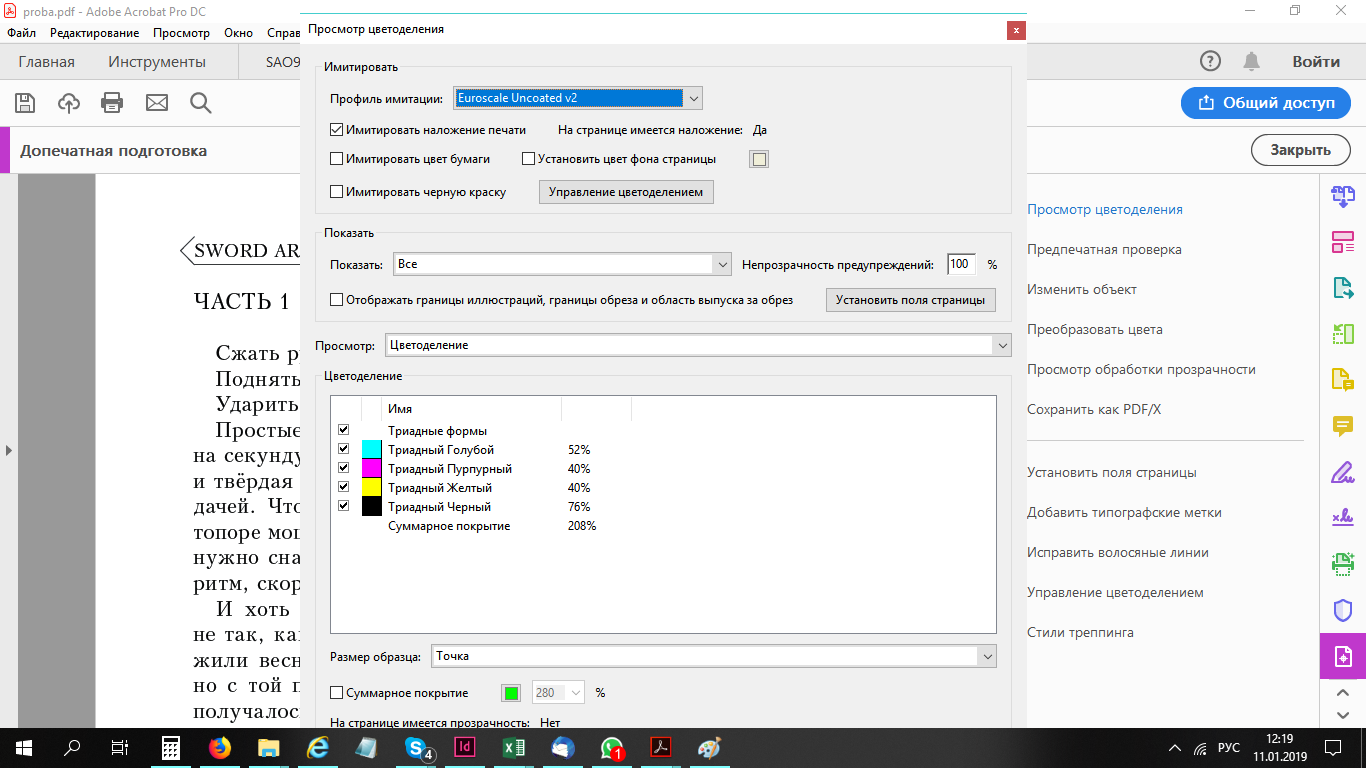Open the Файл menu
This screenshot has width=1366, height=768.
tap(21, 33)
